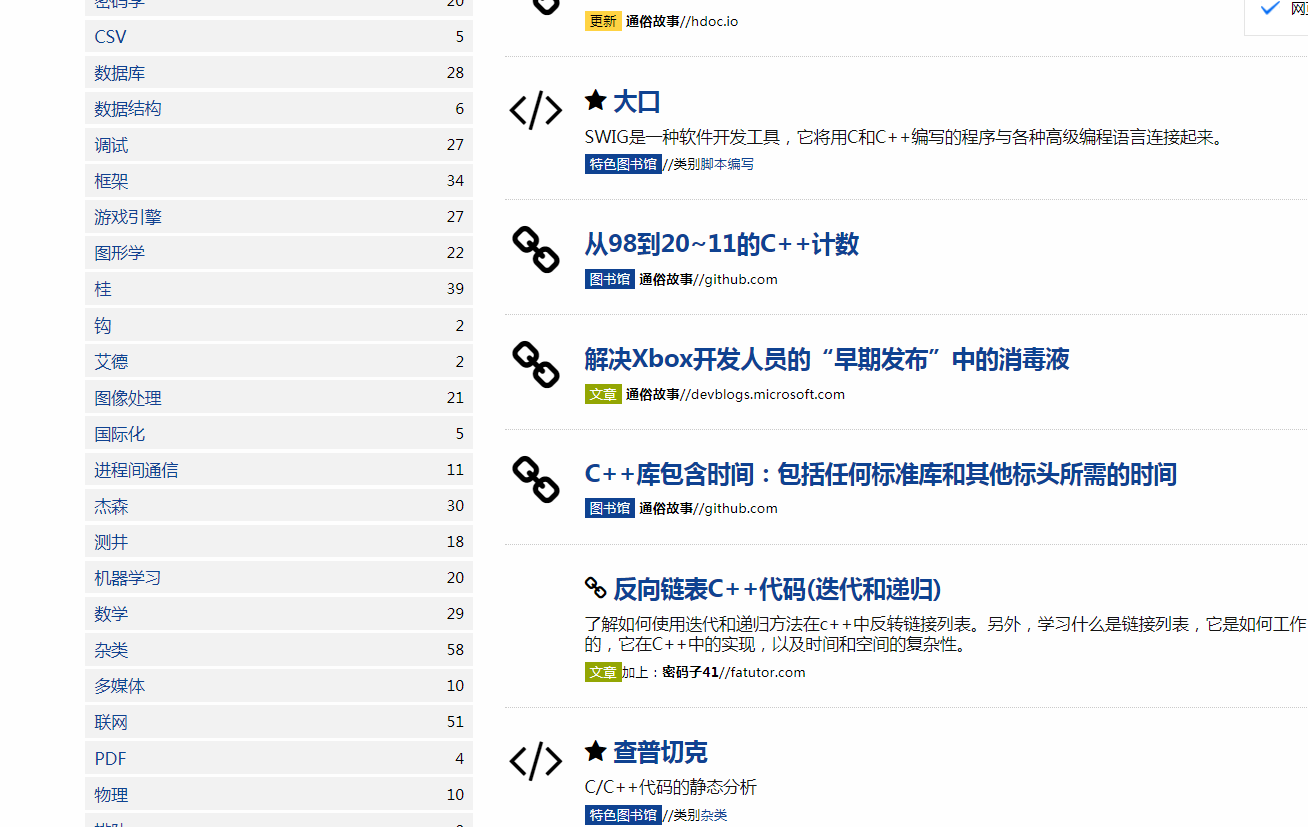Select the 杰森 category in sidebar

click(x=279, y=506)
